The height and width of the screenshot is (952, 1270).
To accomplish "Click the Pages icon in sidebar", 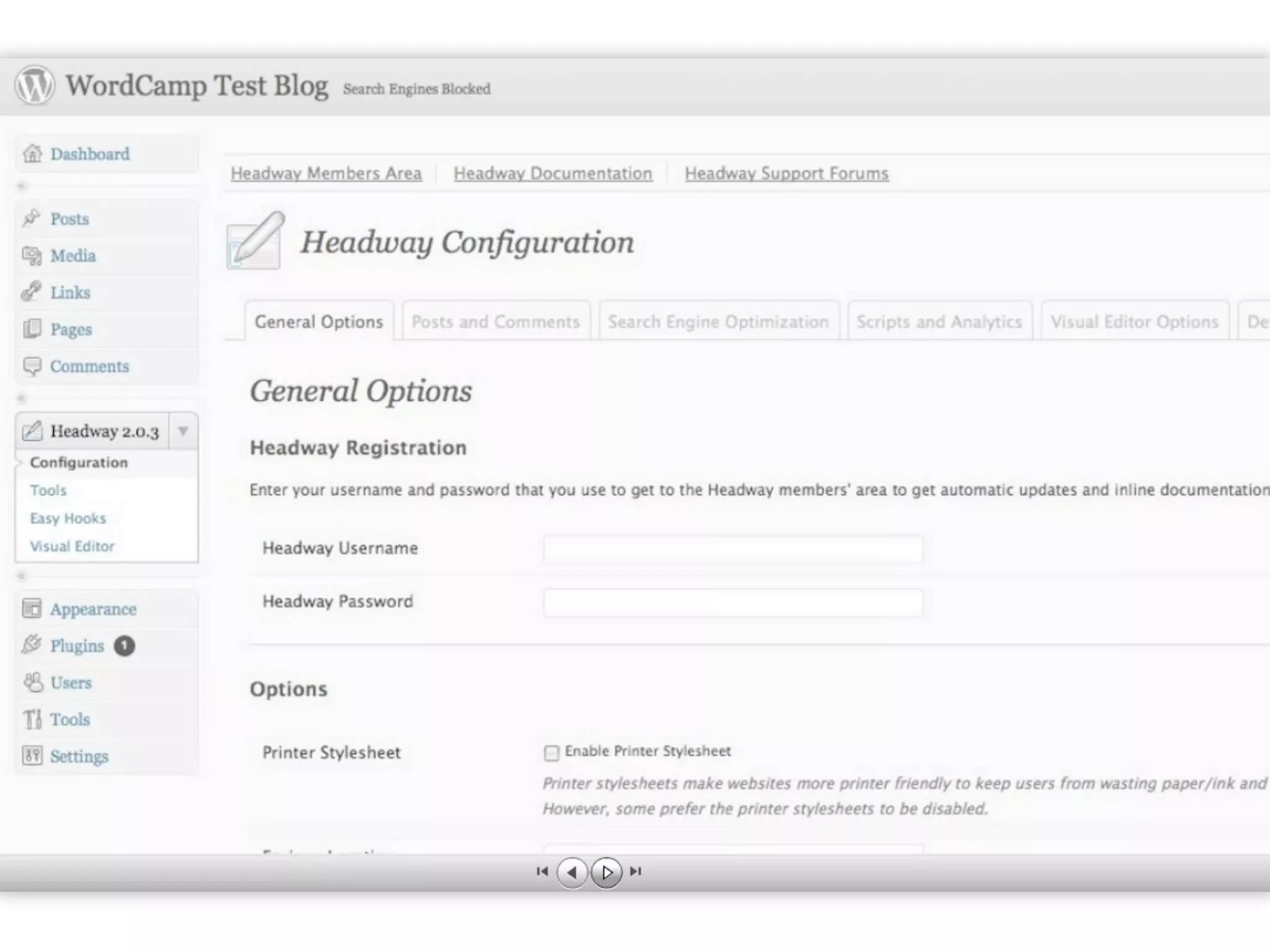I will (x=32, y=329).
